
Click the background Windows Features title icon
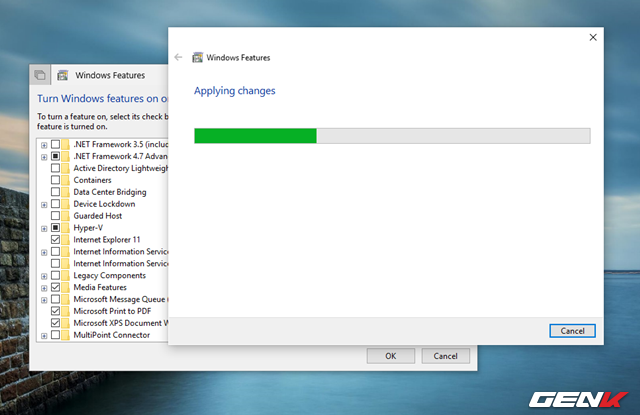point(62,75)
